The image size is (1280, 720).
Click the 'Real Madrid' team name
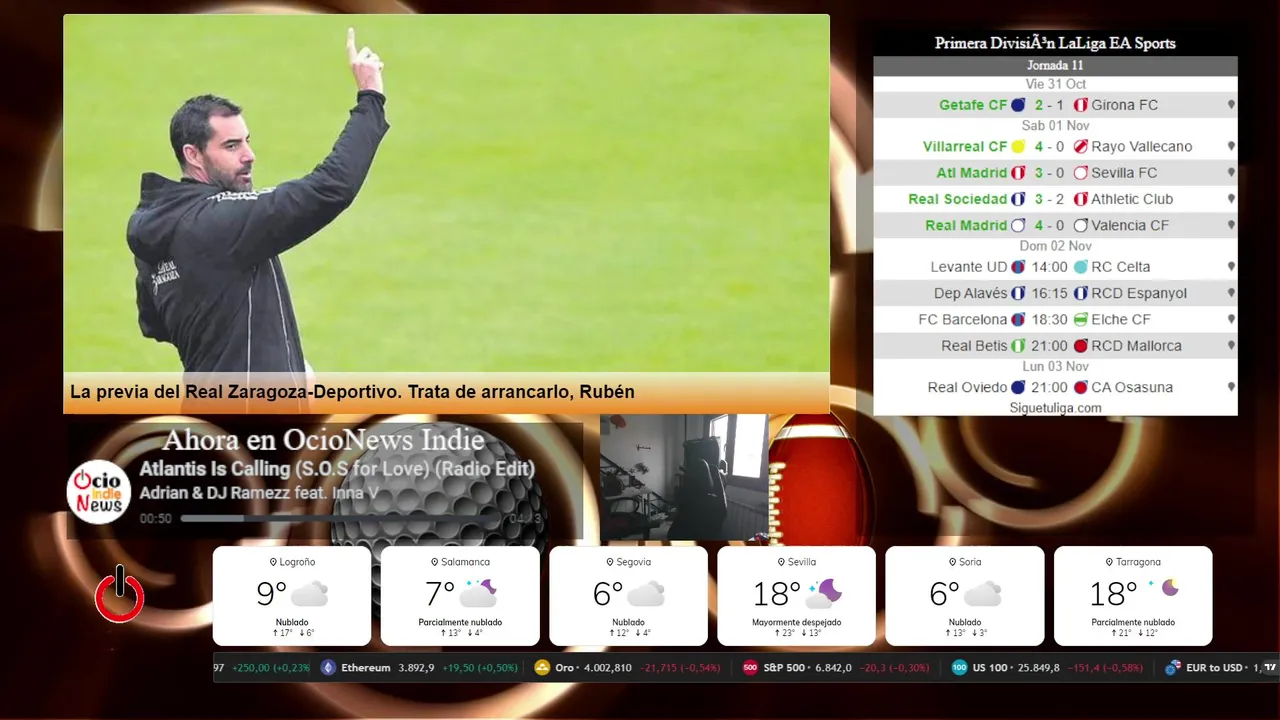[x=966, y=225]
